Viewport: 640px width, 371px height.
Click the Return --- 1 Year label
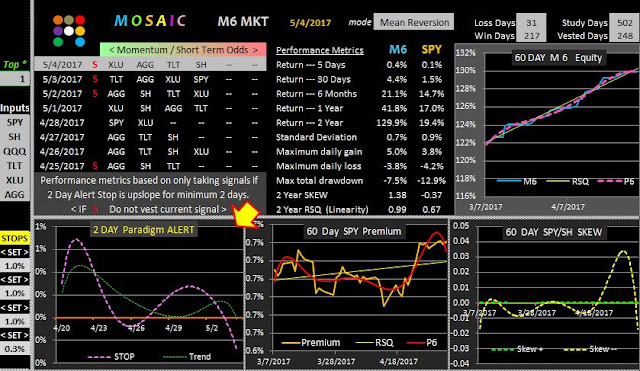[309, 108]
